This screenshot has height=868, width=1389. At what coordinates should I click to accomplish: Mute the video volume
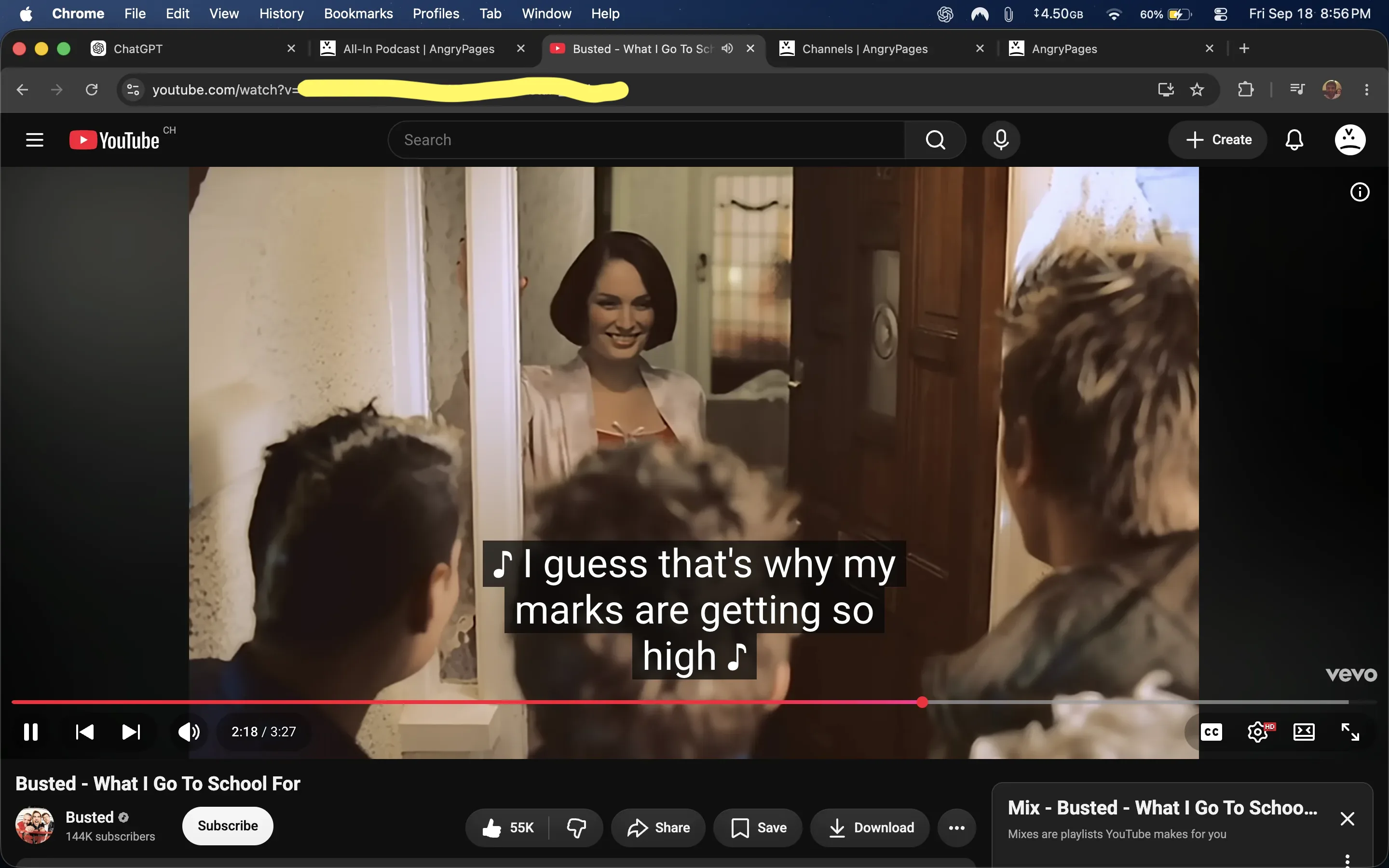pyautogui.click(x=189, y=732)
